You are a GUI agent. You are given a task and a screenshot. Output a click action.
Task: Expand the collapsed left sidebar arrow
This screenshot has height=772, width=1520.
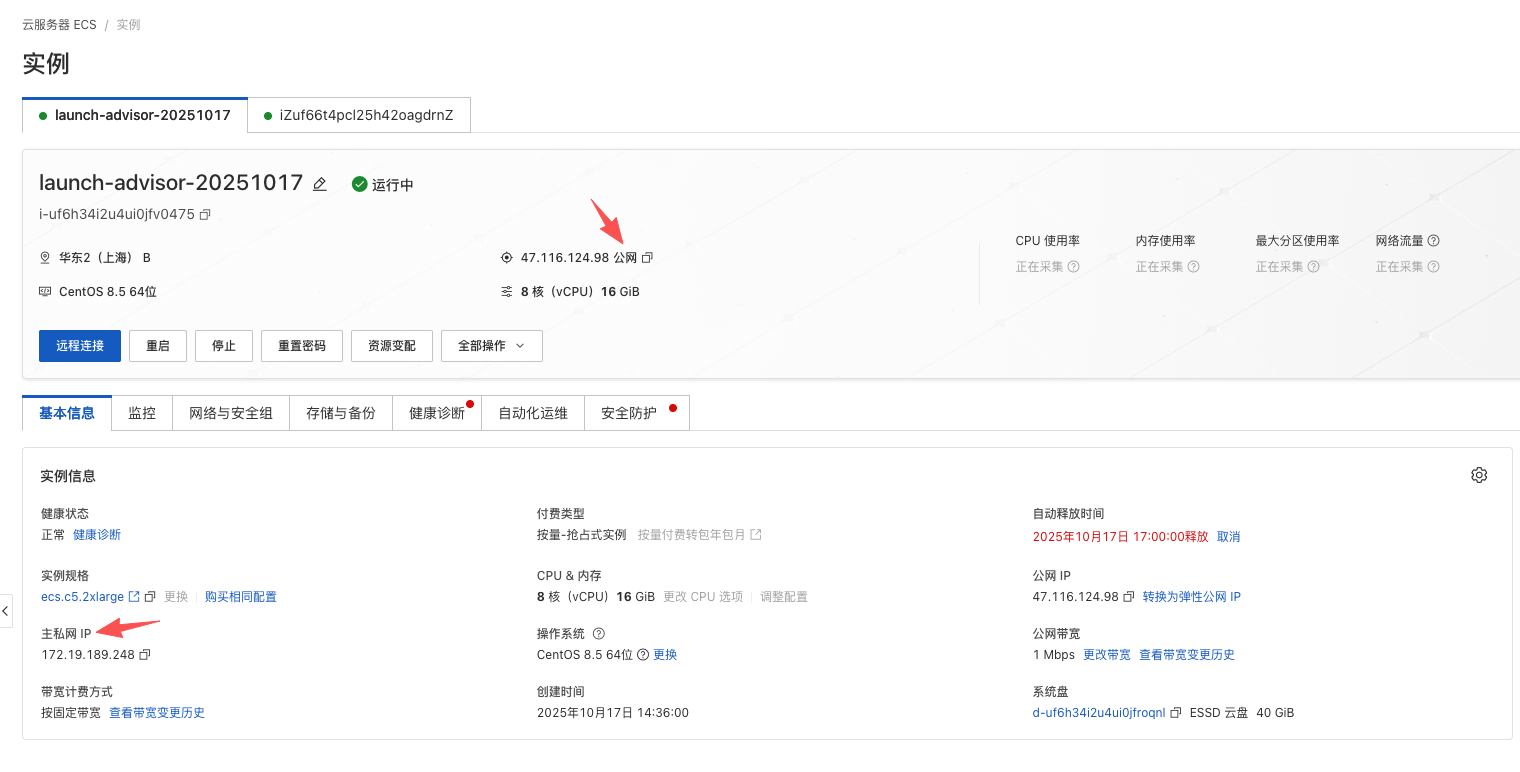click(x=6, y=610)
